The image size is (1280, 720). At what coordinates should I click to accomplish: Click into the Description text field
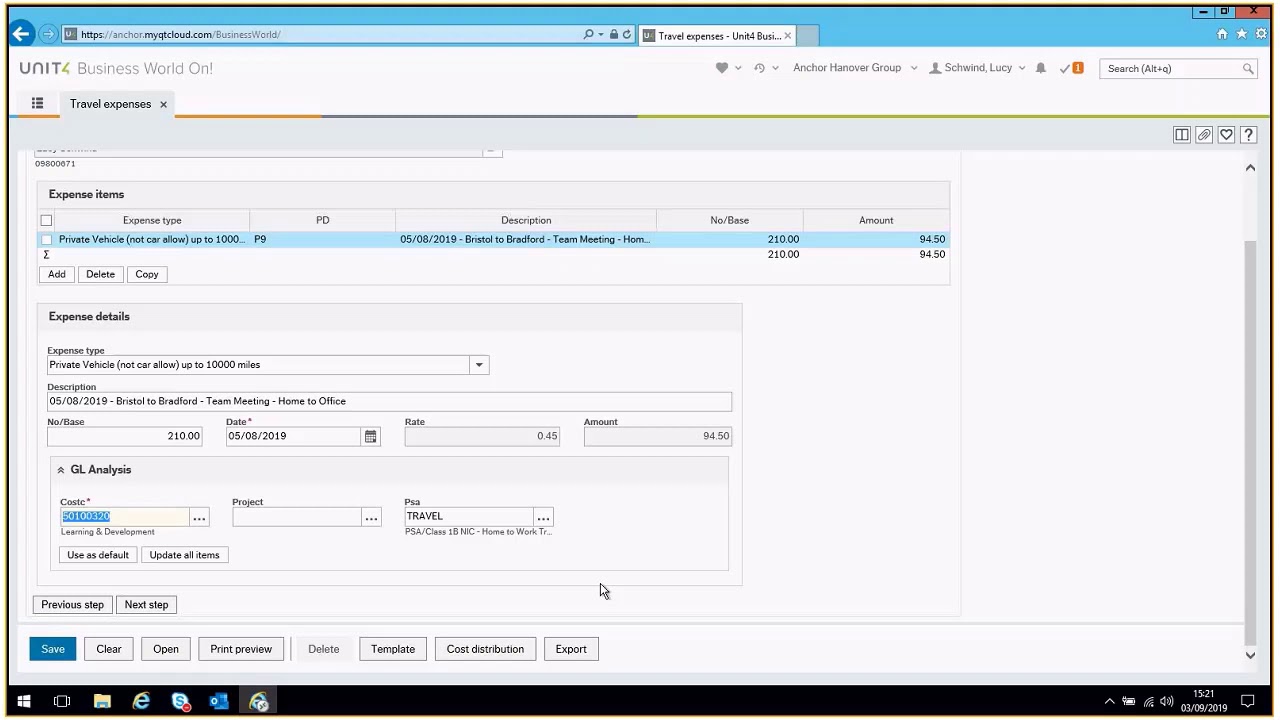389,401
